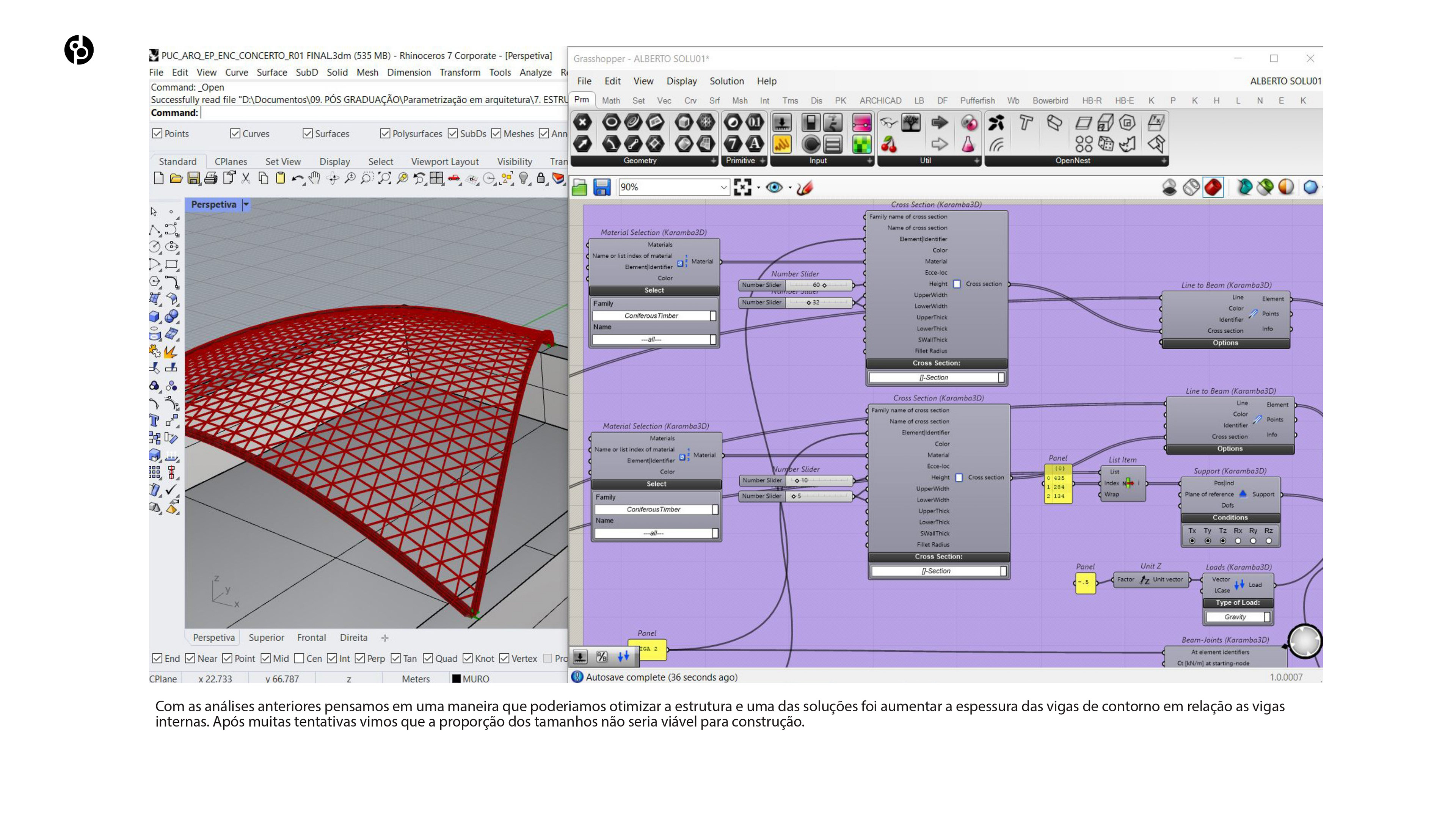Screen dimensions: 1456x819
Task: Toggle the Tz support condition radio
Action: (x=1222, y=541)
